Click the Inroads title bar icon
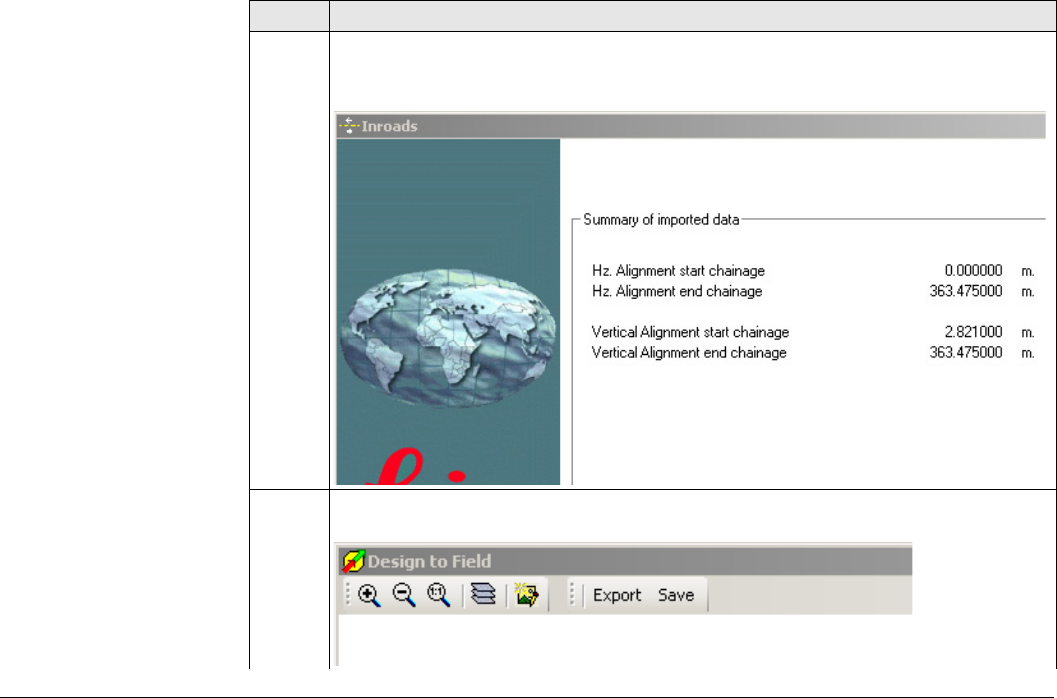This screenshot has width=1057, height=698. [x=349, y=125]
